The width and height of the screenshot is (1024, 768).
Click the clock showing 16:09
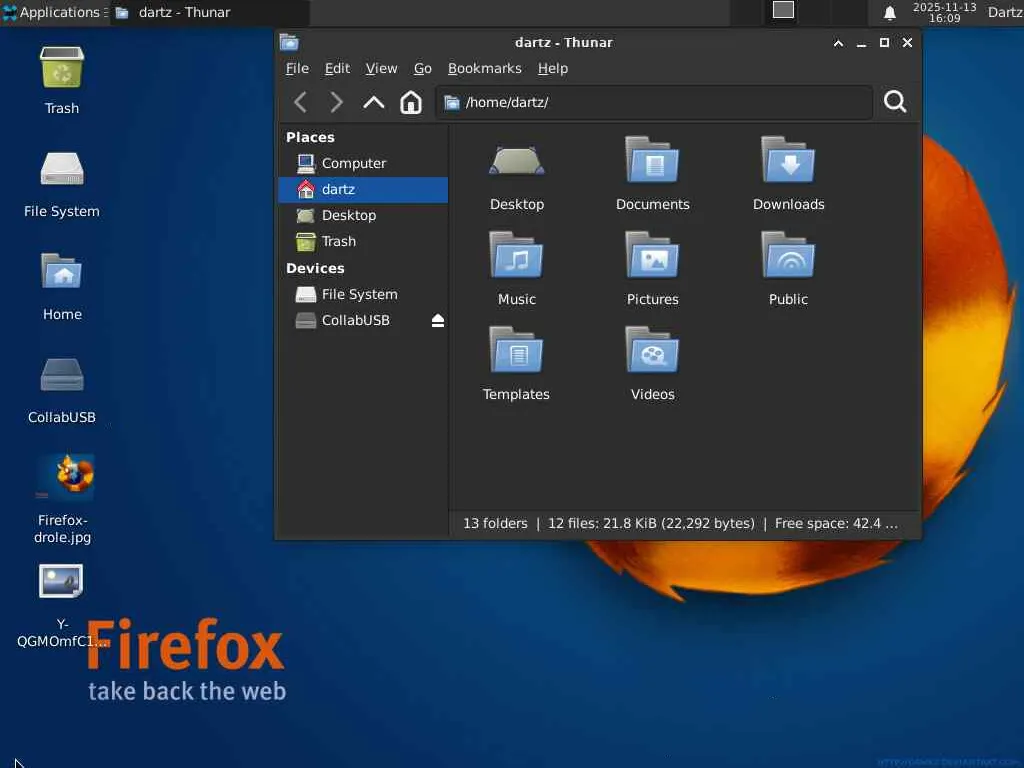(x=944, y=12)
